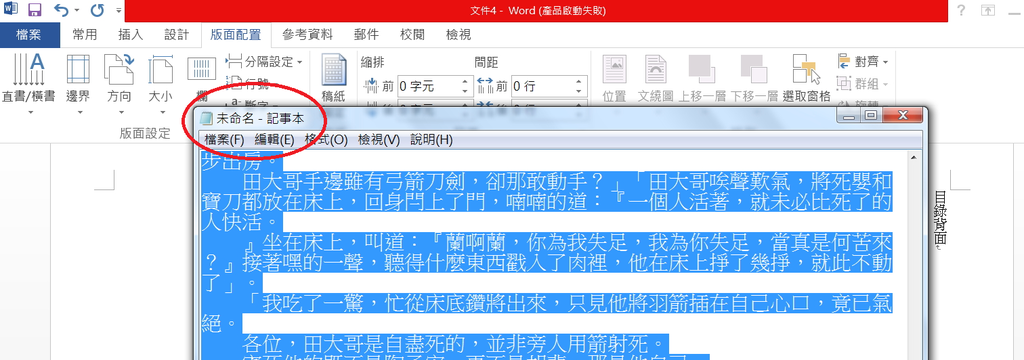The width and height of the screenshot is (1024, 360).
Task: Switch to the 常用 ribbon tab
Action: 85,35
